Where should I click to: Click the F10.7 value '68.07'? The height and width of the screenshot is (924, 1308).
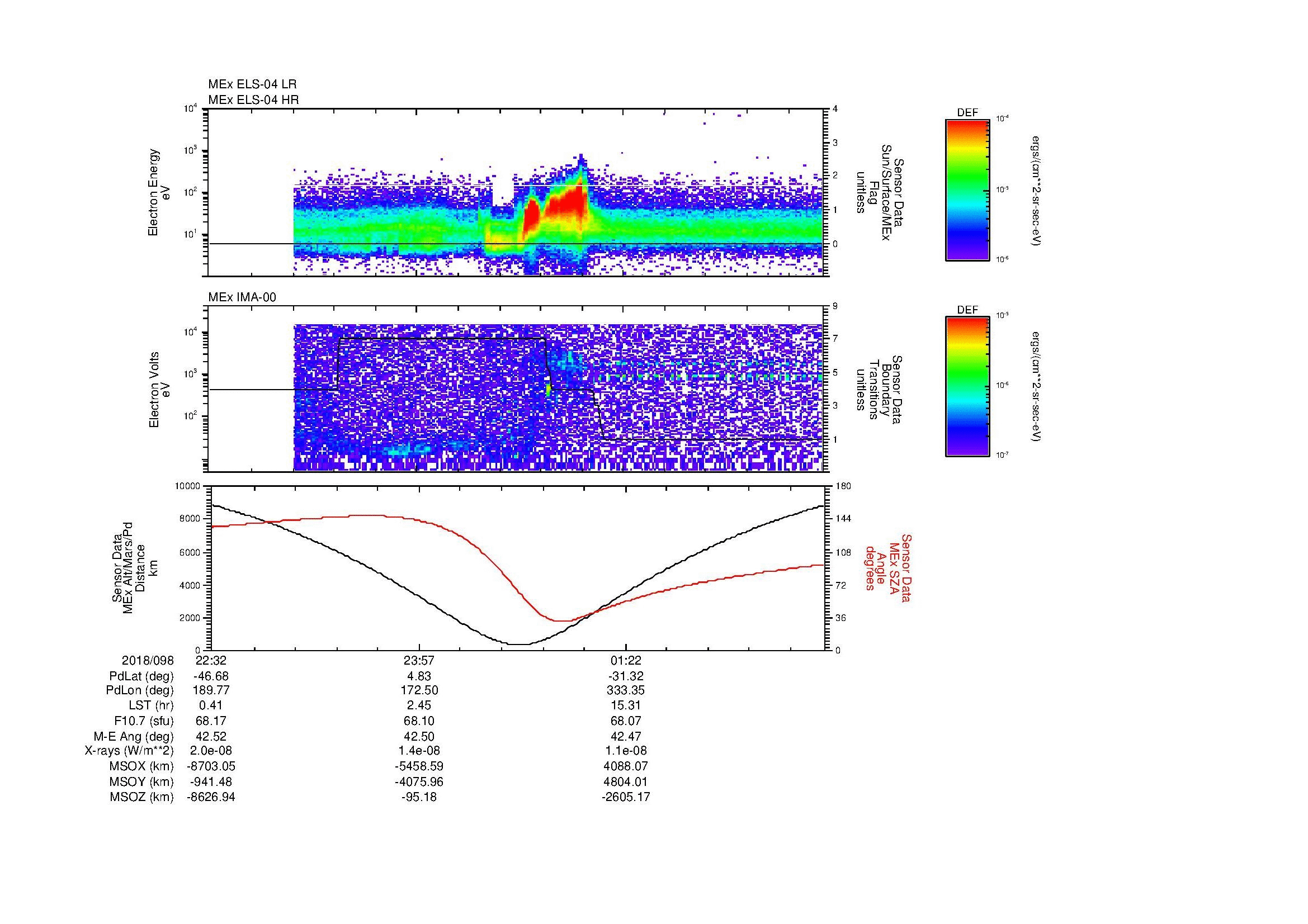626,721
